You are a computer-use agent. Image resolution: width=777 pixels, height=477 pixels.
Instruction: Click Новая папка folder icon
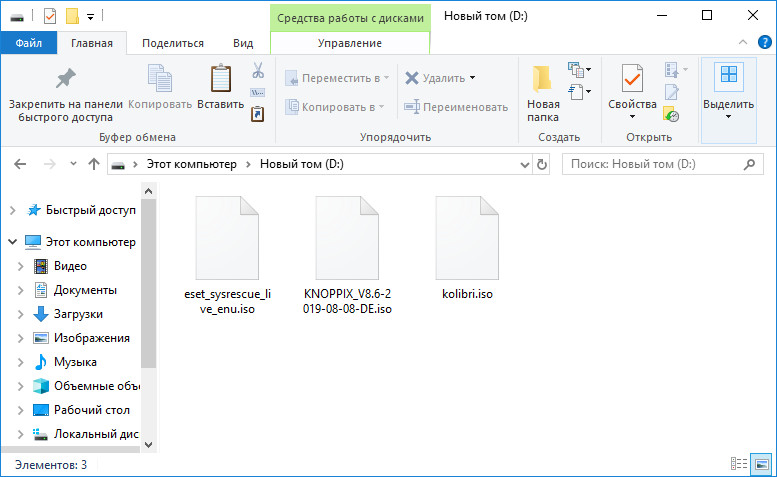(x=542, y=79)
